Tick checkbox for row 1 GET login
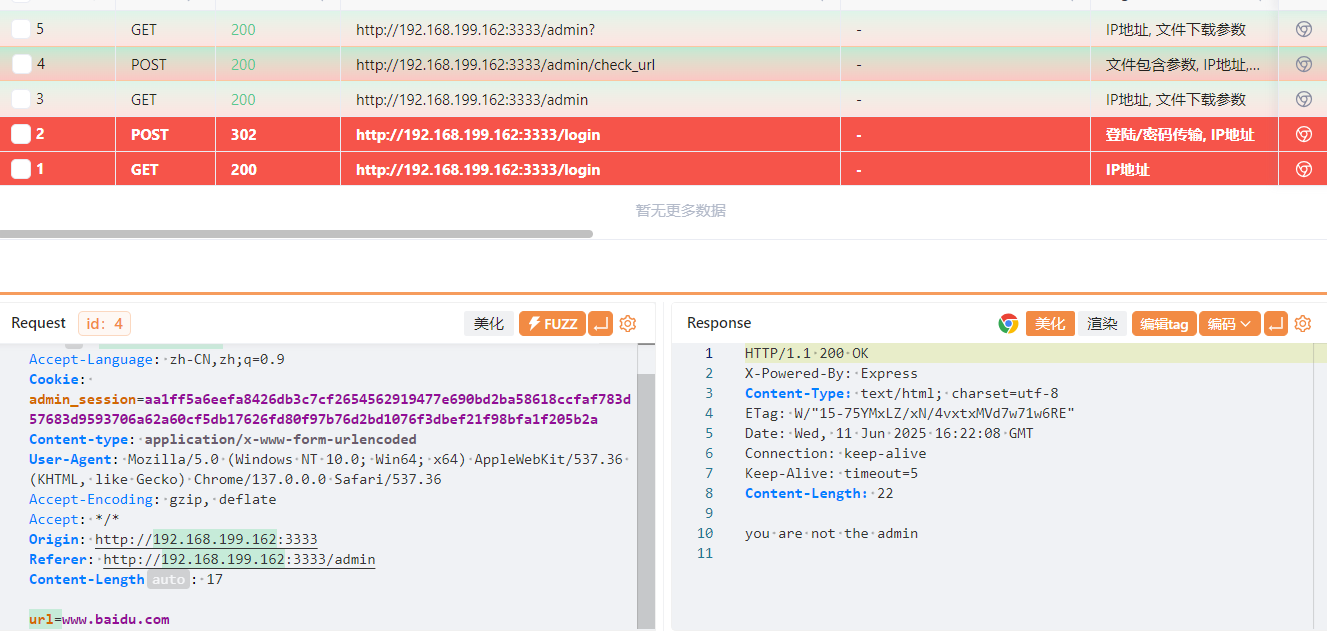This screenshot has width=1327, height=643. point(21,170)
